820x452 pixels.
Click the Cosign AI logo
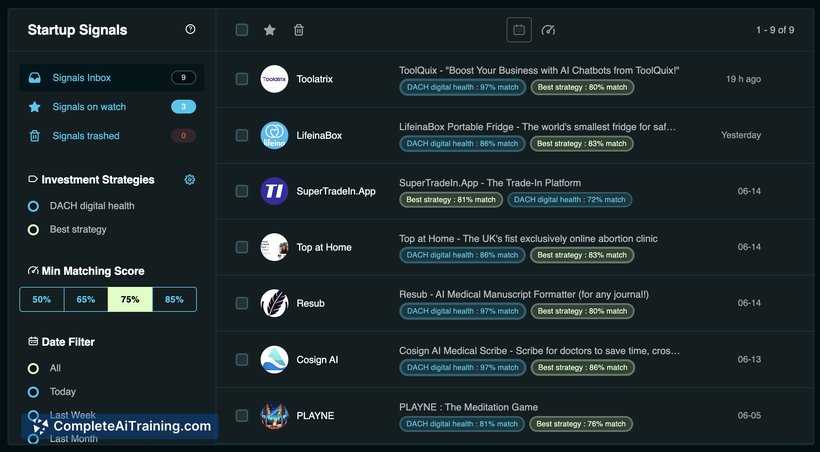click(274, 359)
